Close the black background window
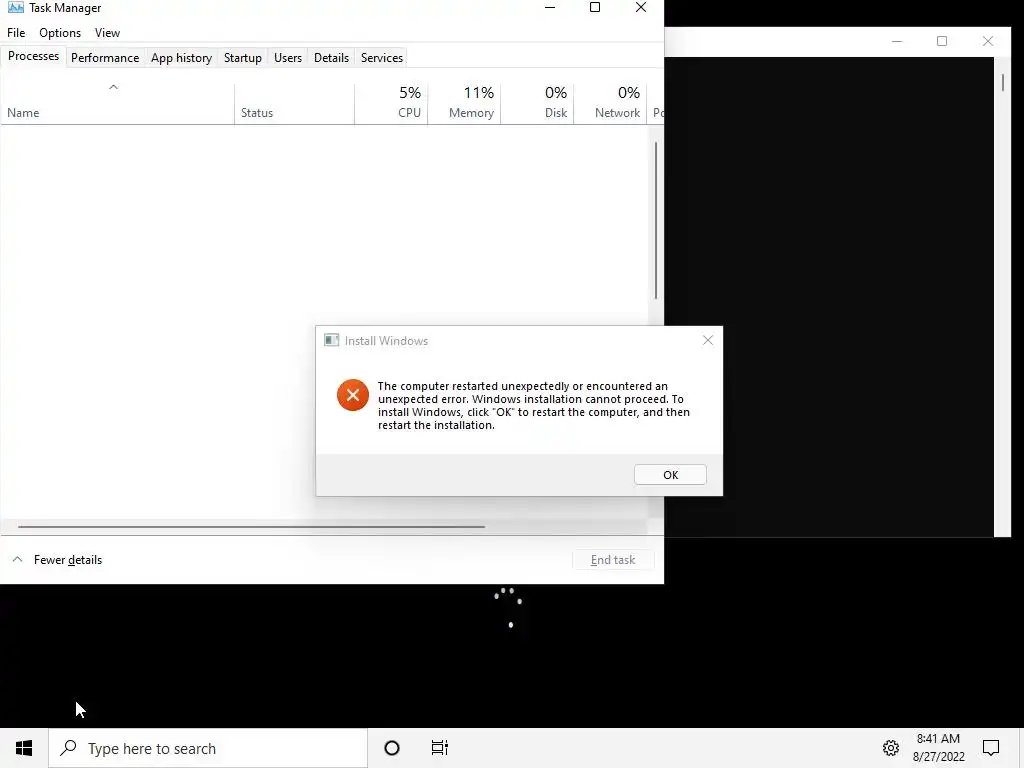 (987, 41)
